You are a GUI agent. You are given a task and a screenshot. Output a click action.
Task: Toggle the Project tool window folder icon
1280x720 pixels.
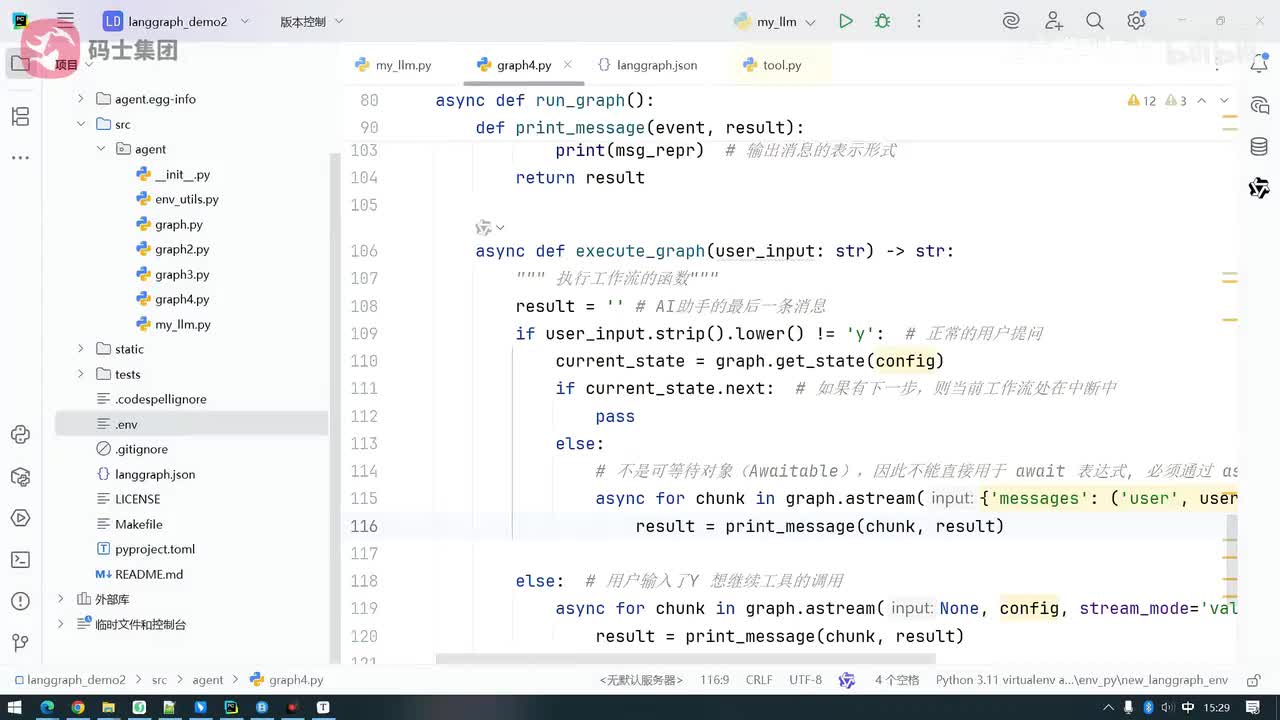[x=20, y=65]
